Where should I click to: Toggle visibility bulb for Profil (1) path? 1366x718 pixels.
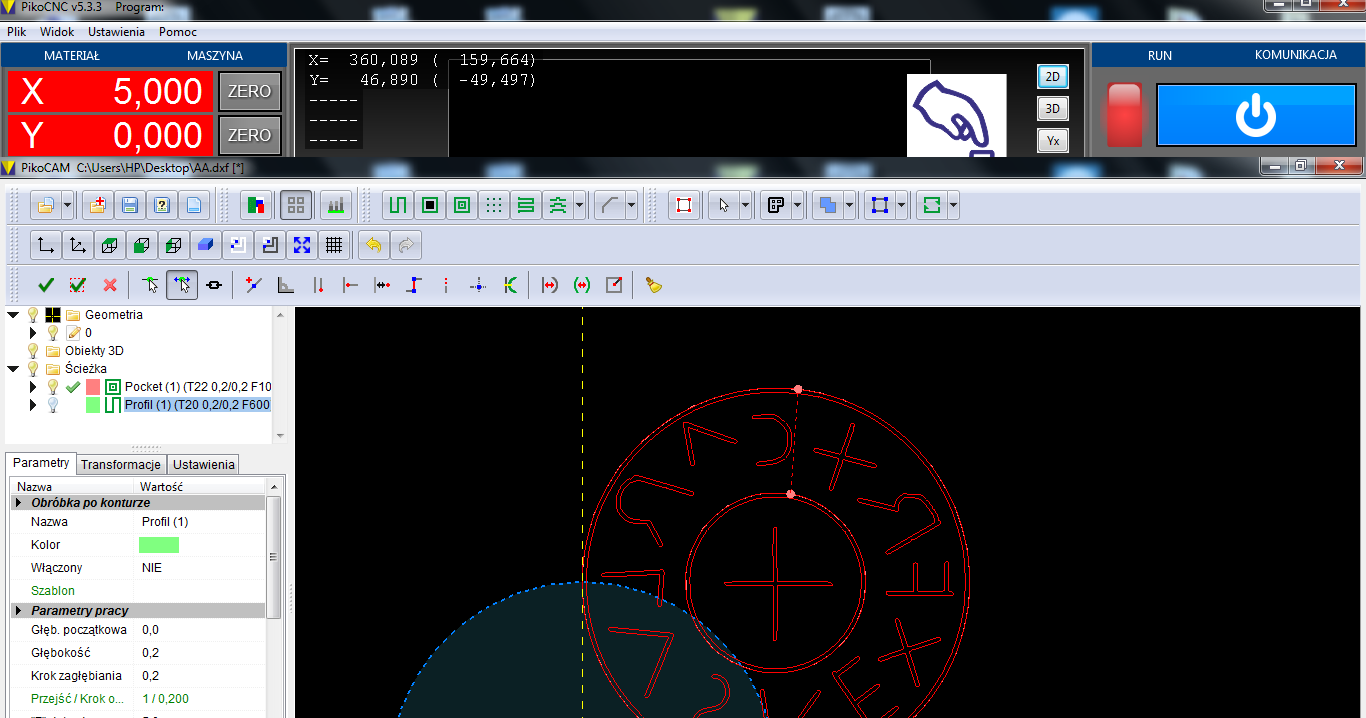pos(53,405)
